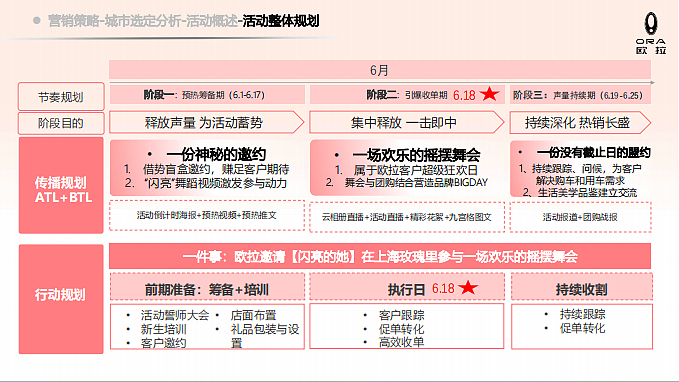The image size is (679, 382).
Task: Select bullet 活动誓师大会
Action: tap(175, 315)
